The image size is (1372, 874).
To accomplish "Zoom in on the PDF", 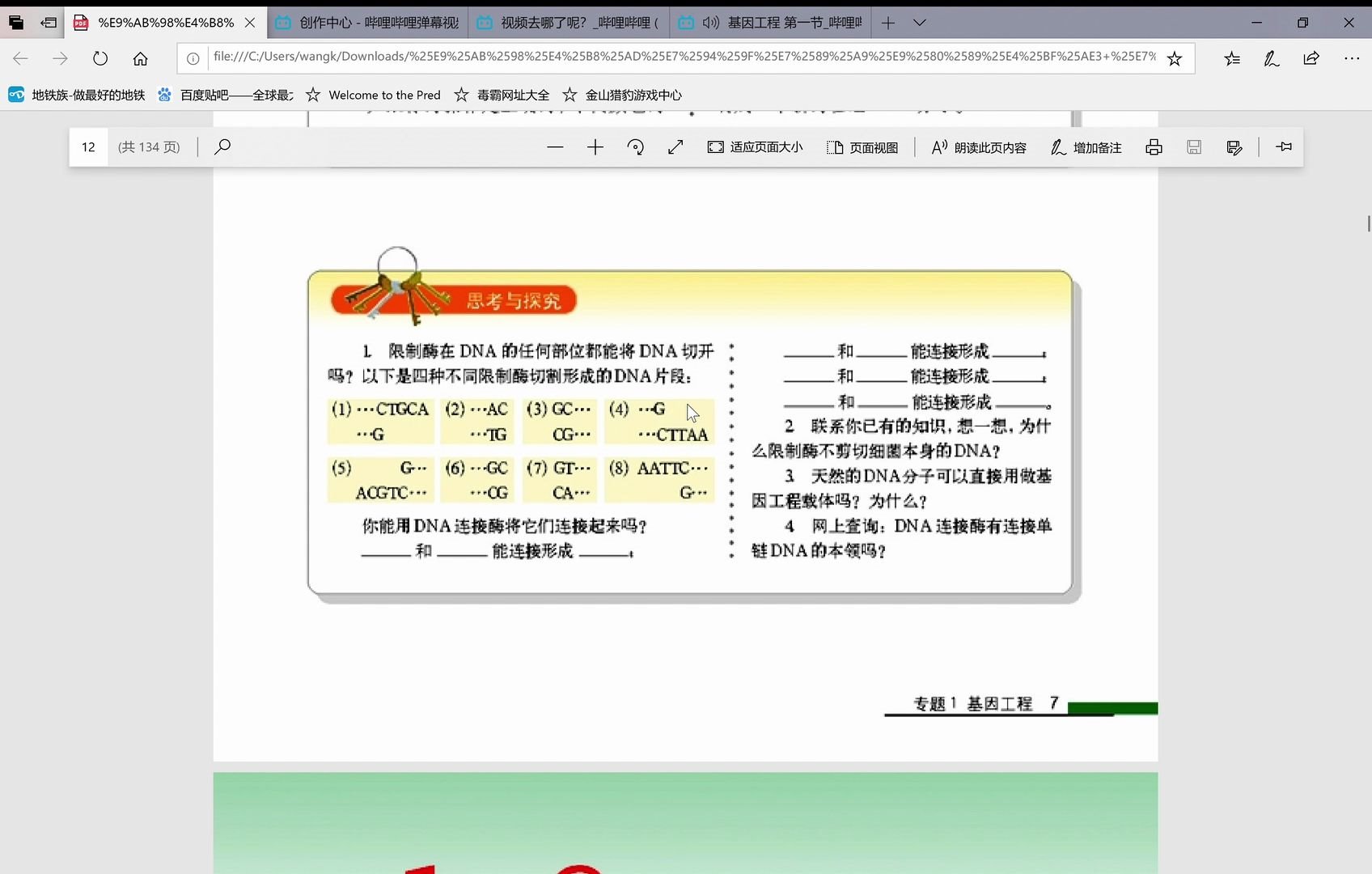I will coord(595,146).
